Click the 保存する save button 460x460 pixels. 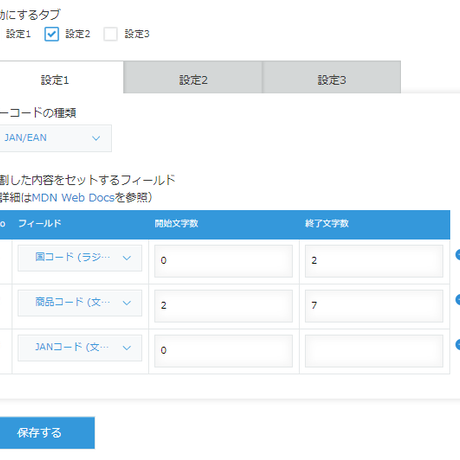(x=47, y=433)
